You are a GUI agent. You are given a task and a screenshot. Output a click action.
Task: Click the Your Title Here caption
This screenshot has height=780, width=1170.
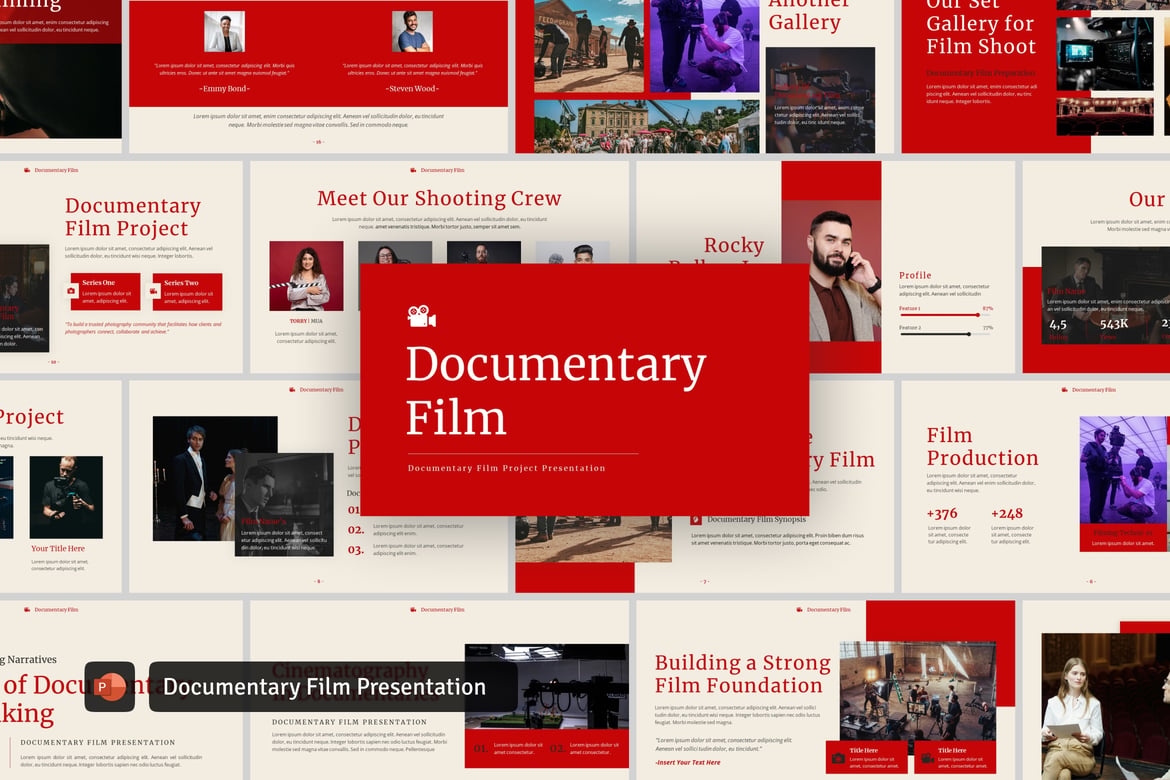tap(58, 549)
